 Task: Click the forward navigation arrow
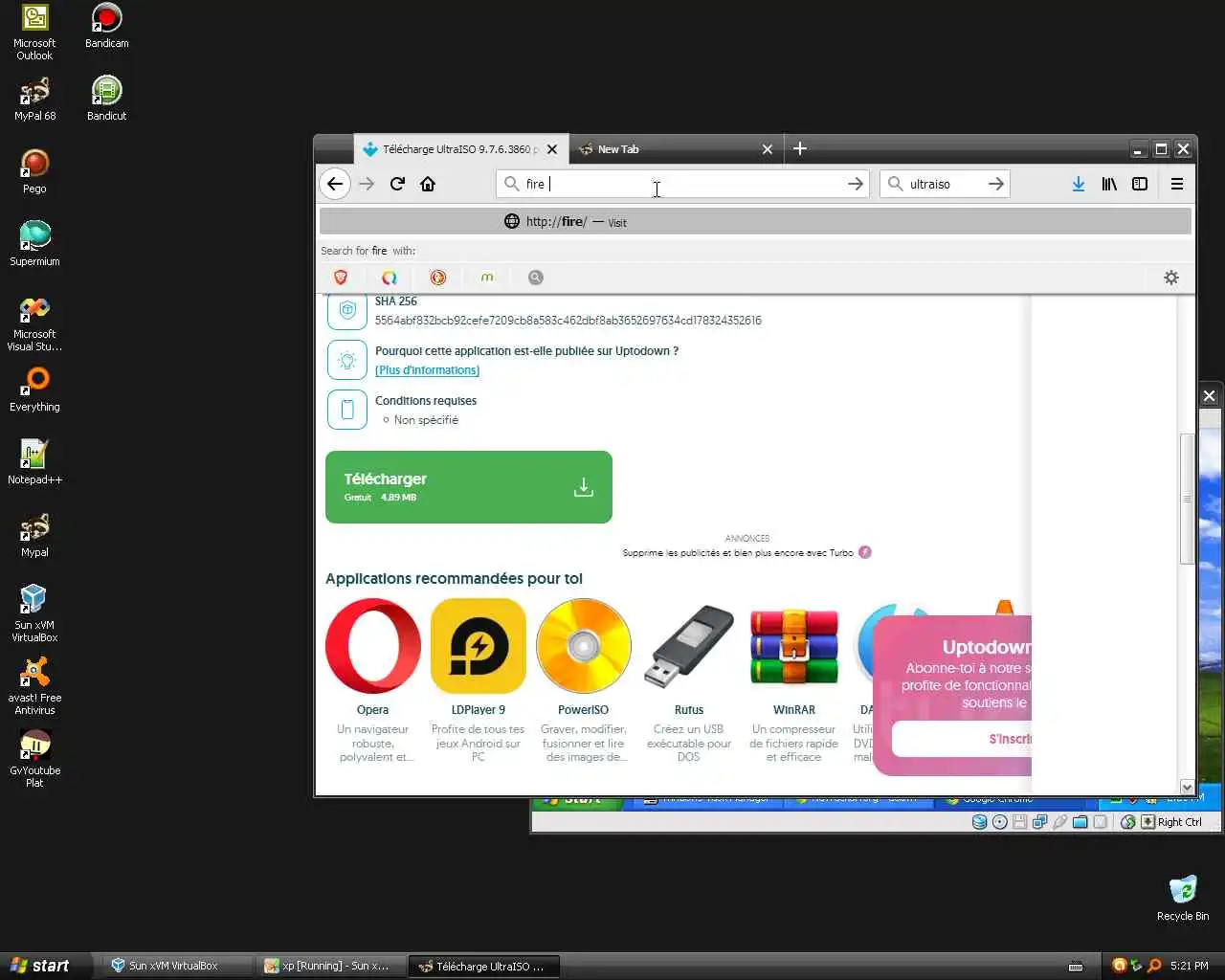point(367,184)
